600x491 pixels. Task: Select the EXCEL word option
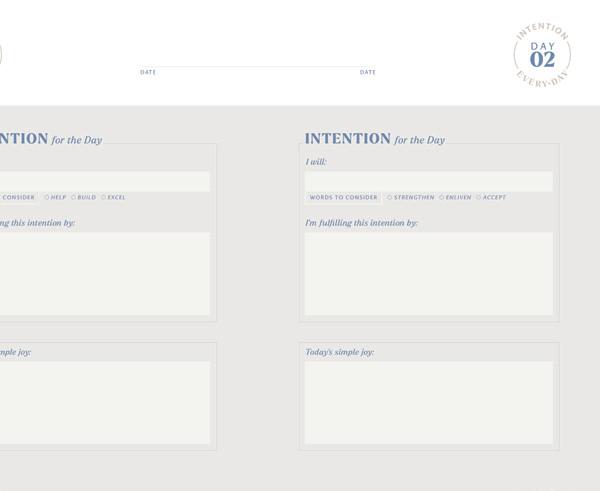click(x=113, y=197)
